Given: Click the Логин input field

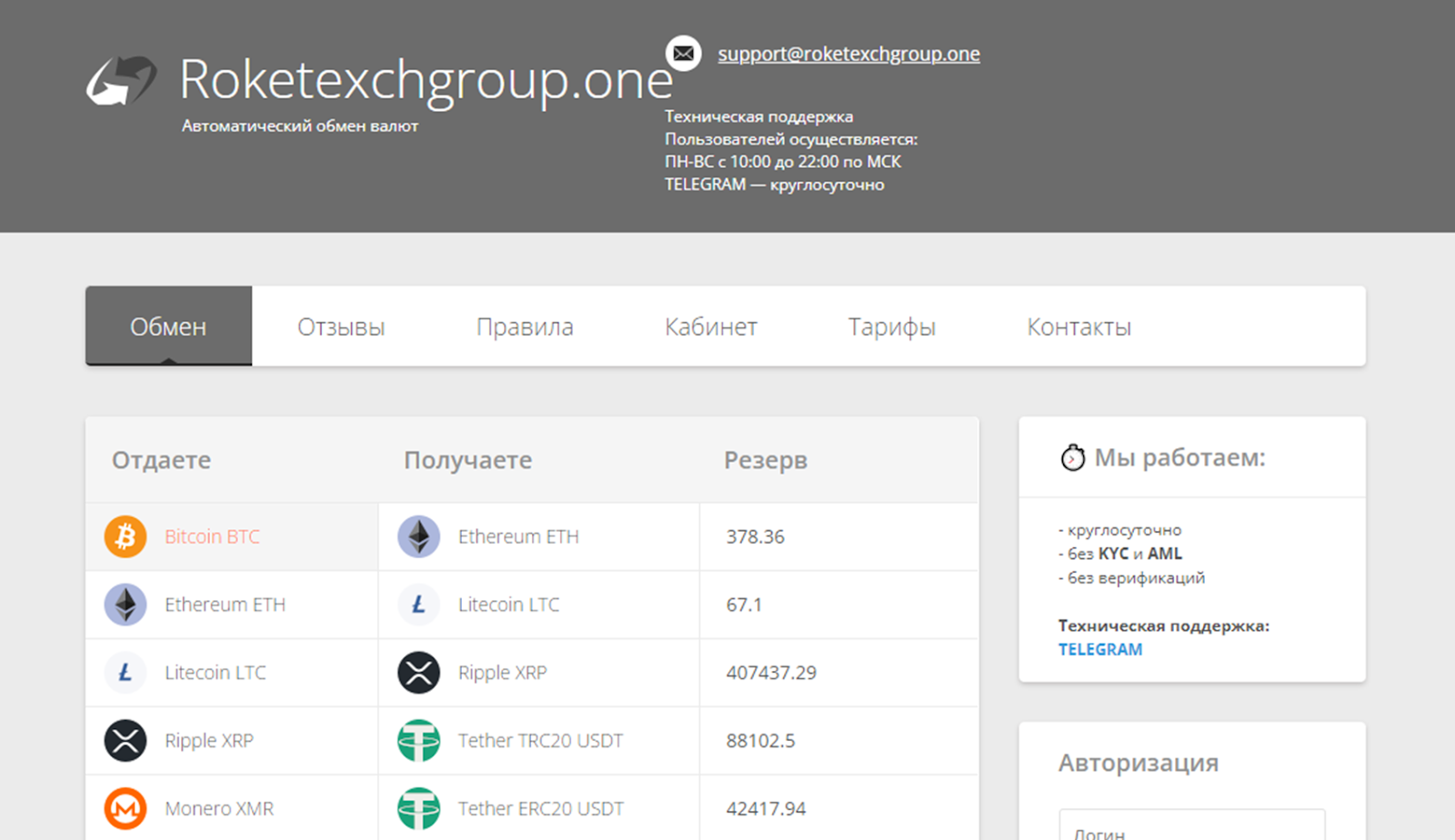Looking at the screenshot, I should 1191,827.
